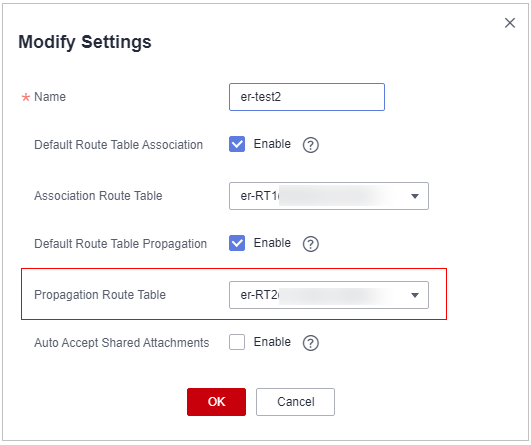Viewport: 531px width, 445px height.
Task: Click the OK button
Action: tap(216, 402)
